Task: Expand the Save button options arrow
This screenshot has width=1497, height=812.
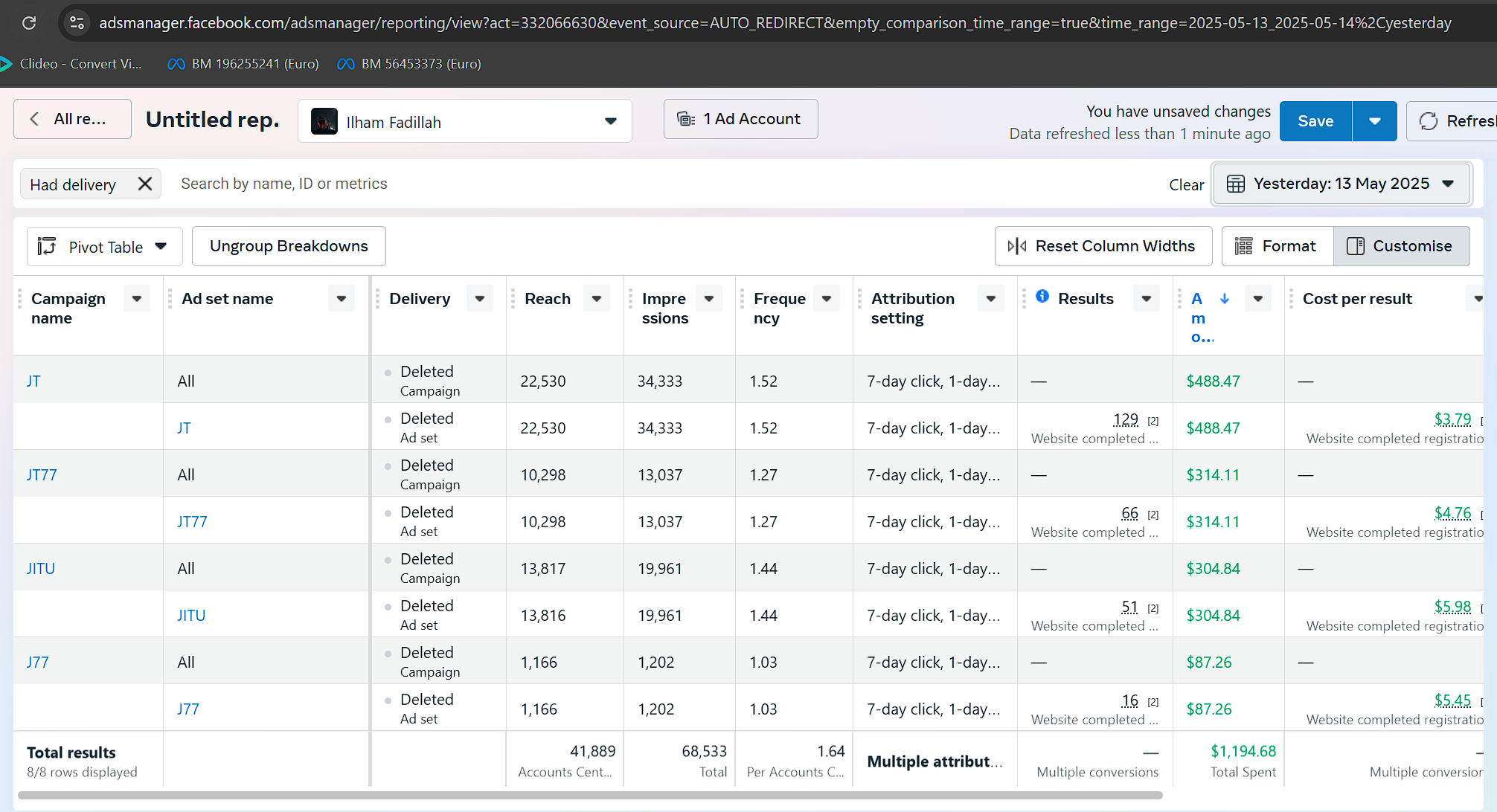Action: tap(1374, 121)
